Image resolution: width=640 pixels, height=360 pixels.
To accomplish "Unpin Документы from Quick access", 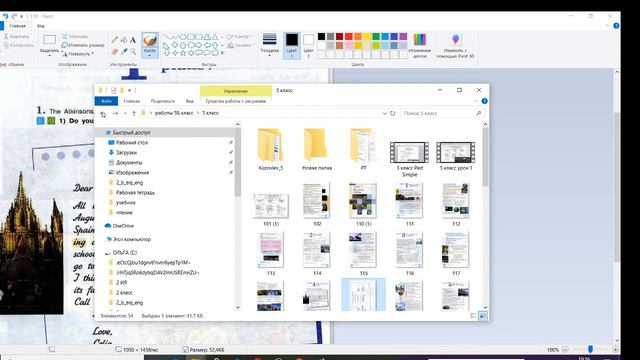I will point(231,162).
